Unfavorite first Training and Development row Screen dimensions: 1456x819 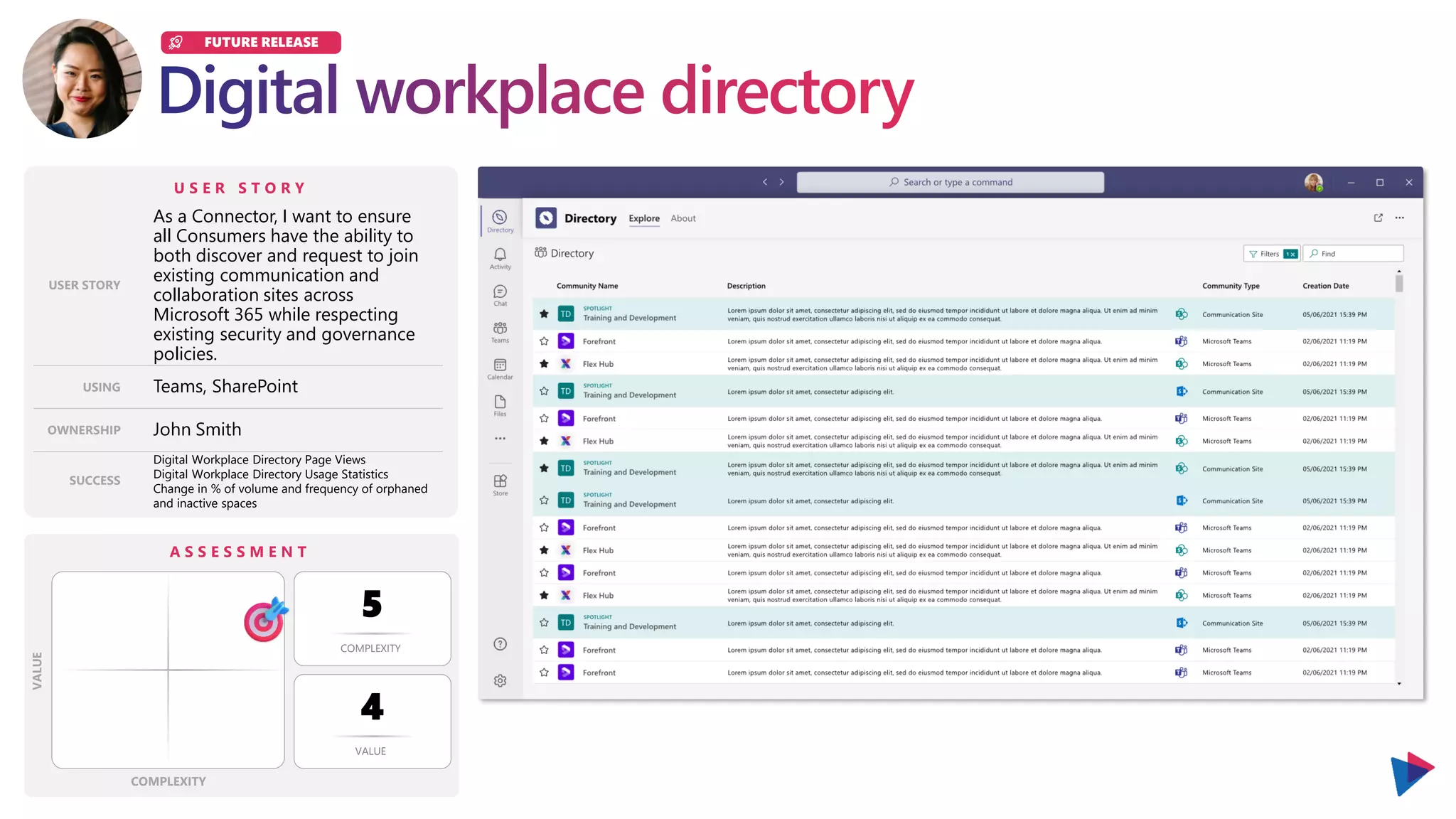(x=544, y=314)
